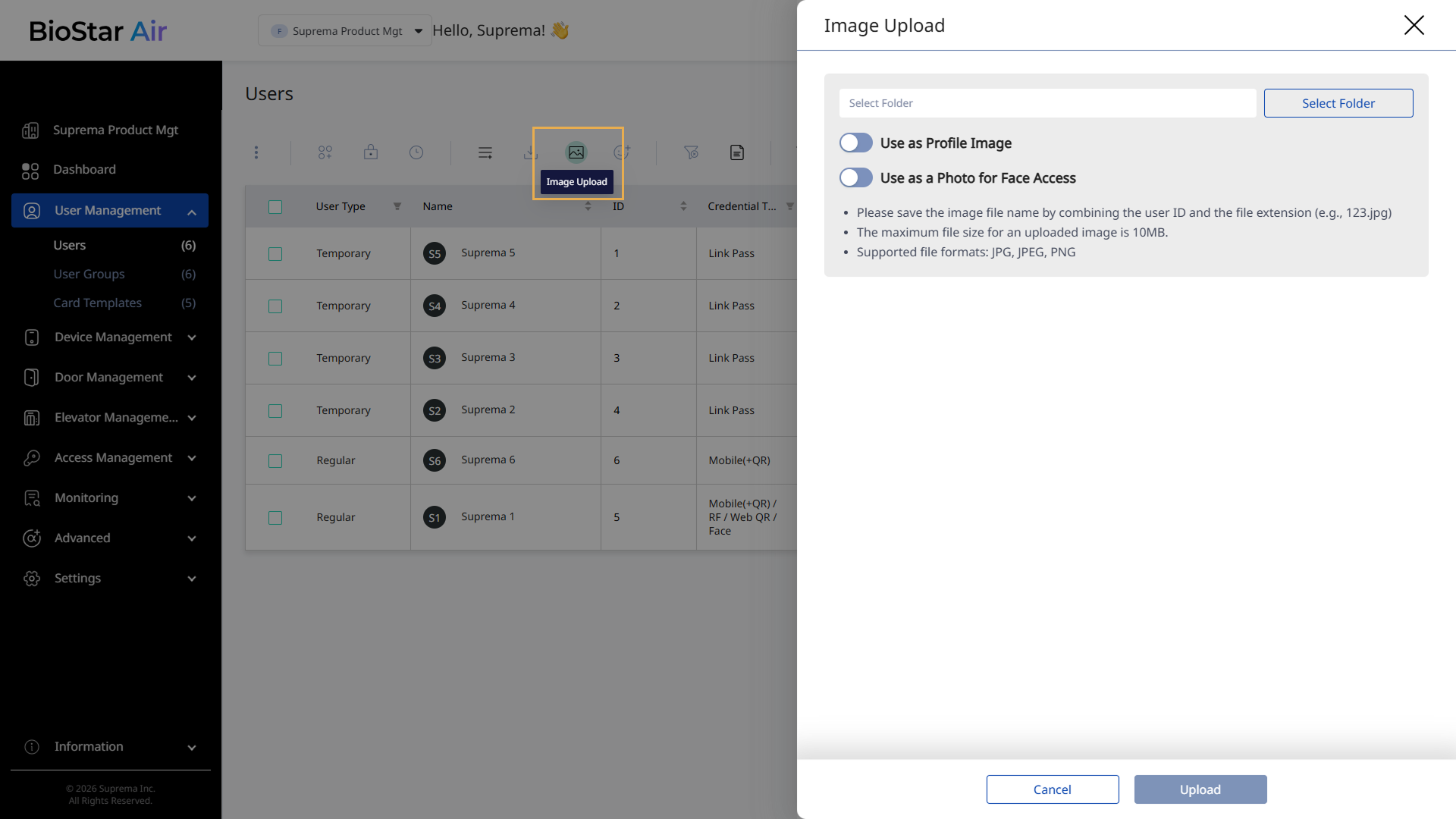Screen dimensions: 1456x819
Task: Click the clock icon in toolbar
Action: [x=416, y=152]
